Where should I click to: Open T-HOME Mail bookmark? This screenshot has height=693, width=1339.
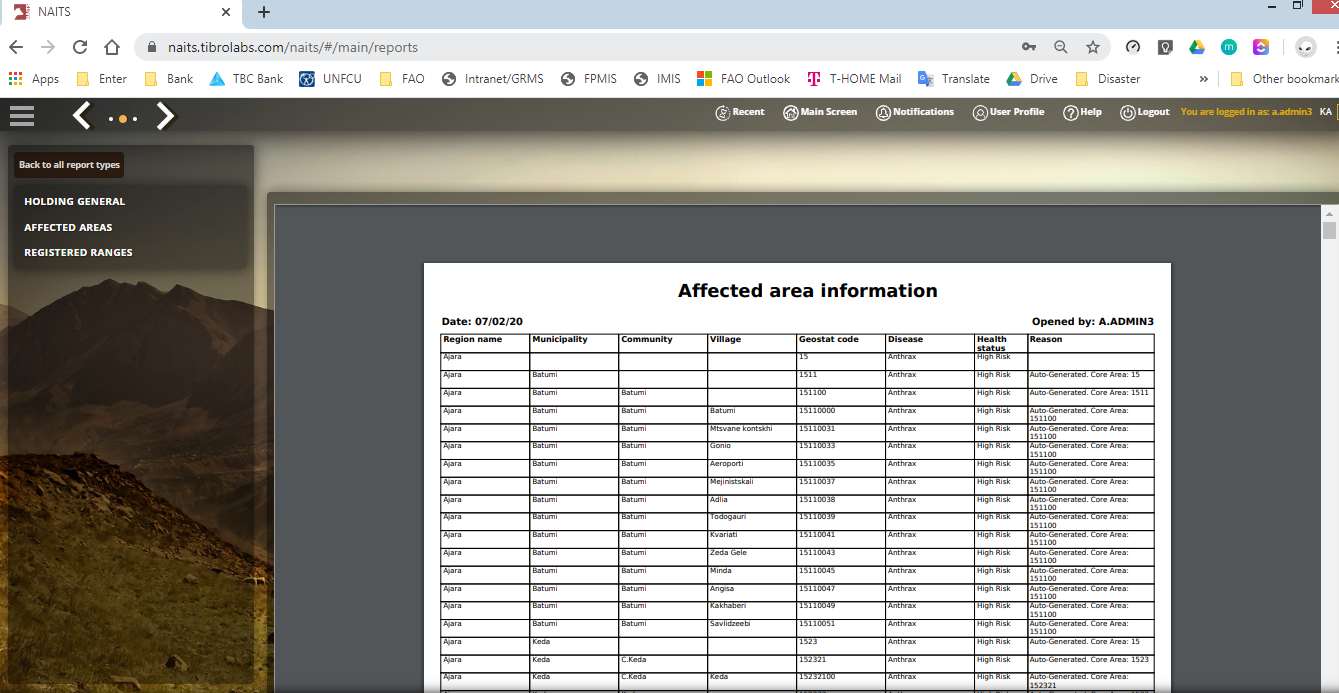pyautogui.click(x=854, y=79)
